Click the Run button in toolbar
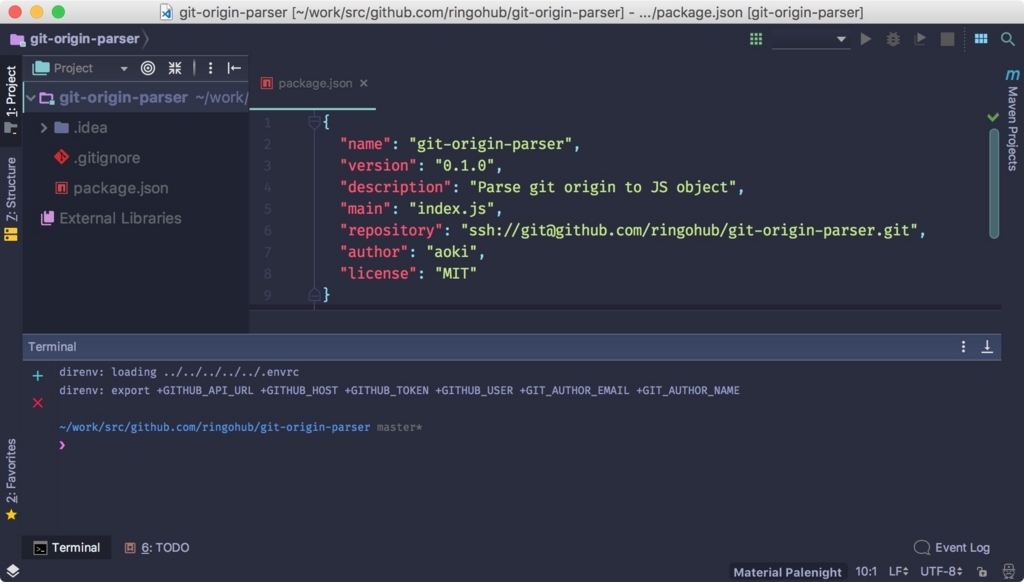1024x582 pixels. (865, 39)
